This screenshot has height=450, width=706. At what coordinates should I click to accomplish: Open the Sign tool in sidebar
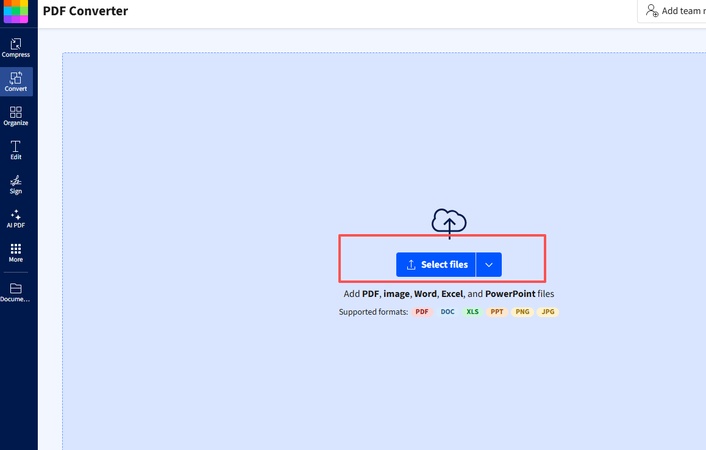click(16, 184)
